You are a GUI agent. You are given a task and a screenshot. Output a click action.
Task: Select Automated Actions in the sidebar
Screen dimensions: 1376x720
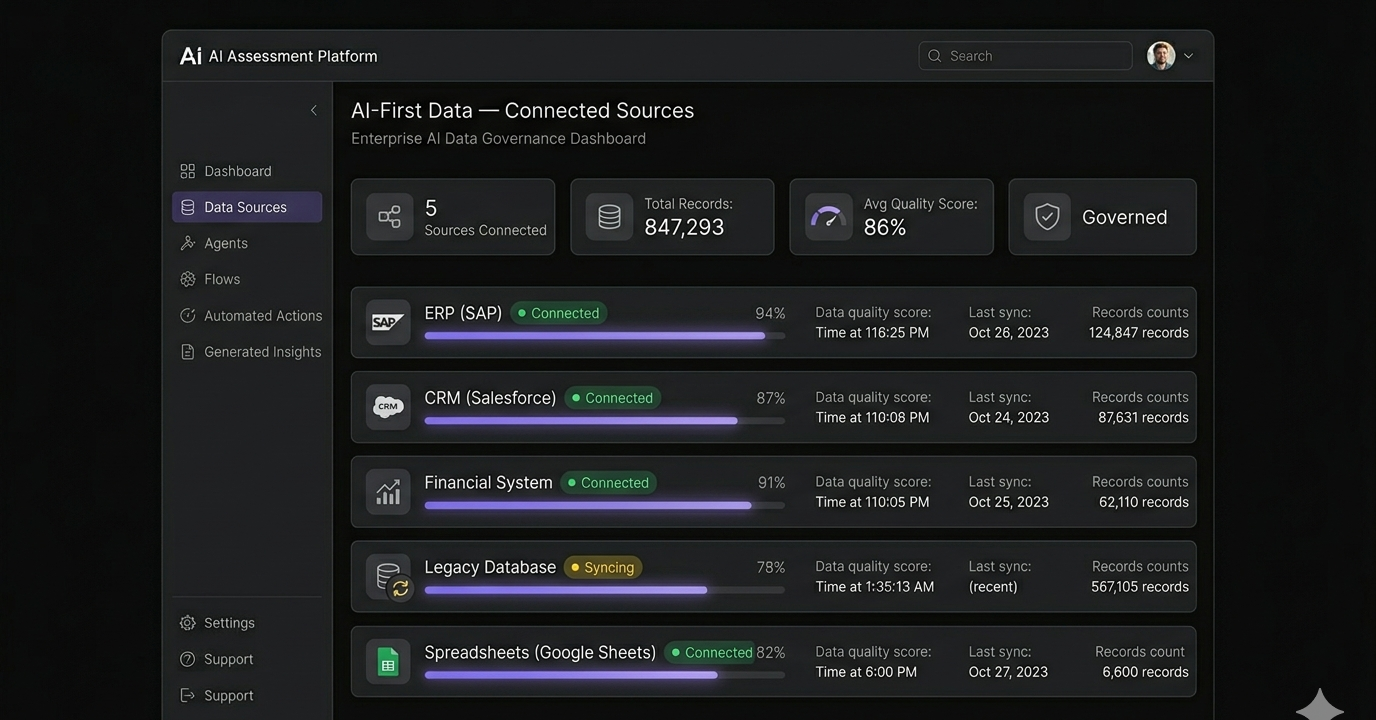click(262, 316)
